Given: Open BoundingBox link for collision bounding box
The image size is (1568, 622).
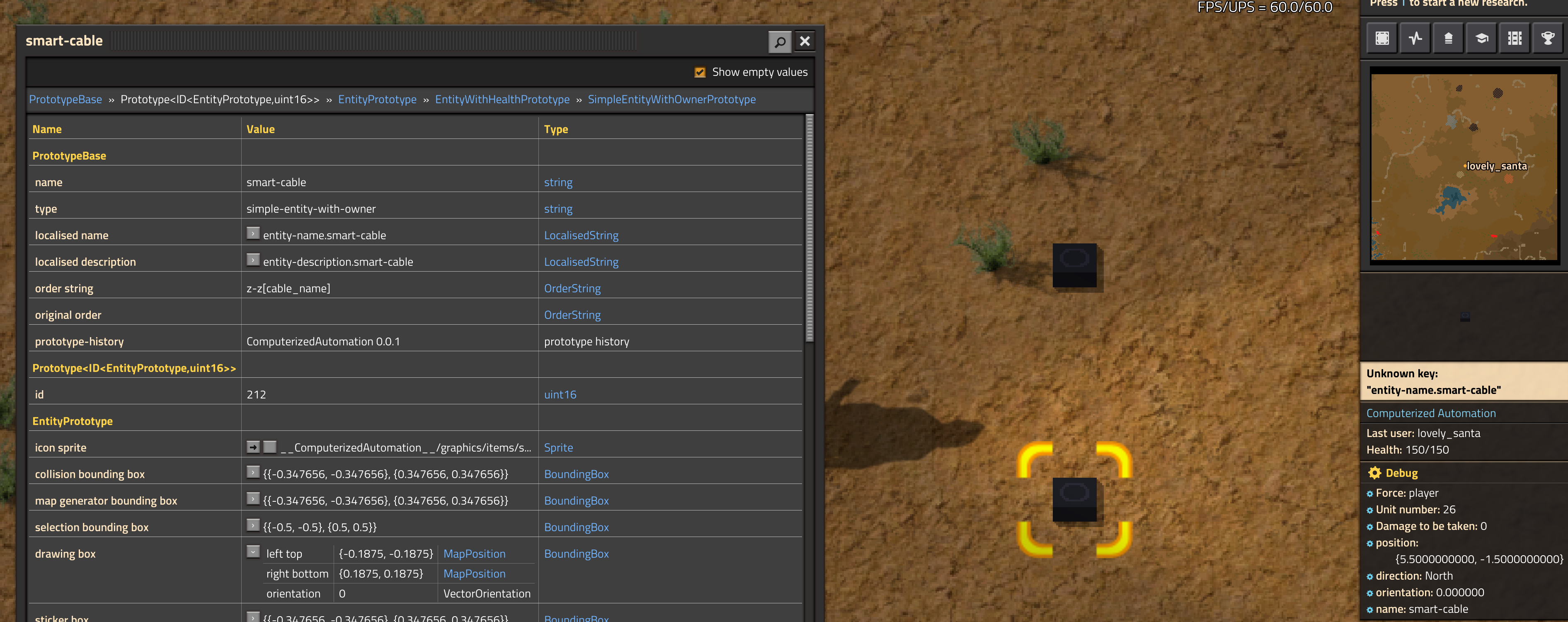Looking at the screenshot, I should [577, 474].
